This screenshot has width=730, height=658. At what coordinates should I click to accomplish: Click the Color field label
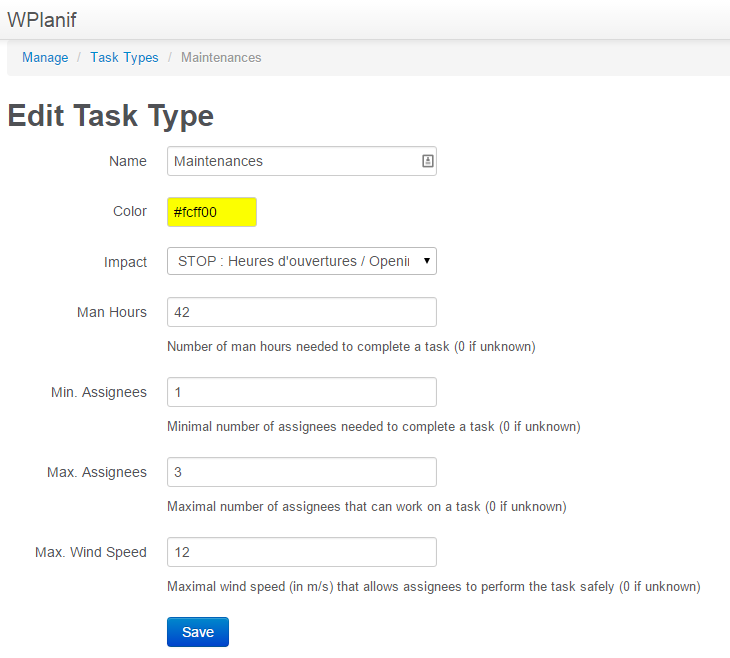point(130,212)
